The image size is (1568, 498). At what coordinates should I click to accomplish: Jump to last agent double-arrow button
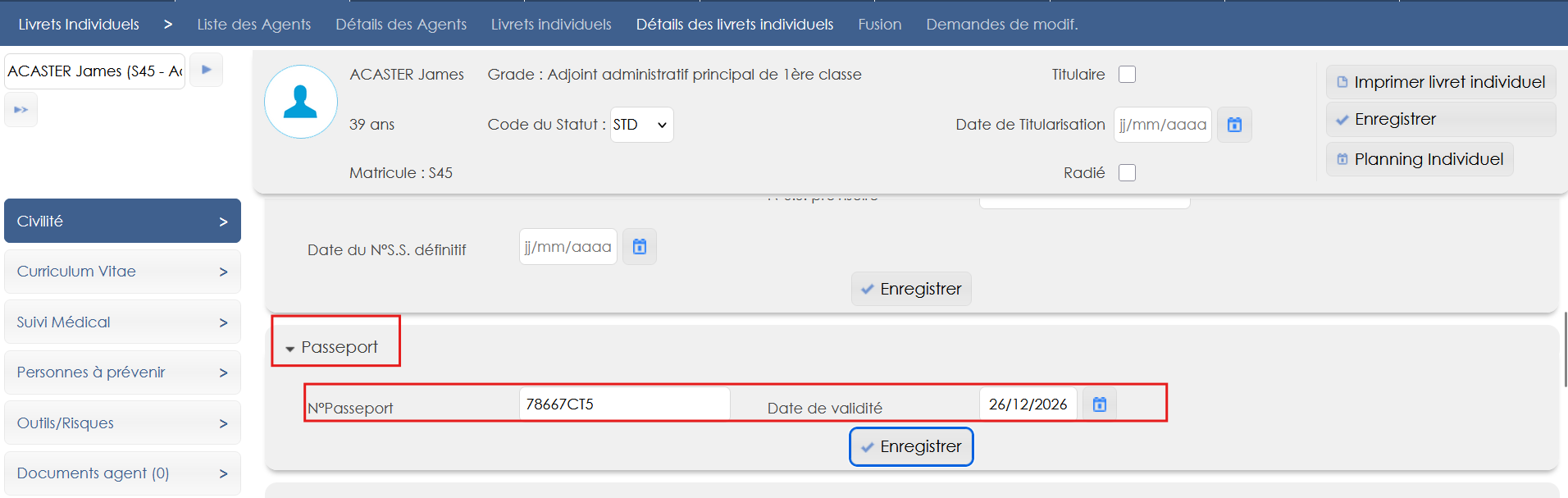tap(21, 110)
